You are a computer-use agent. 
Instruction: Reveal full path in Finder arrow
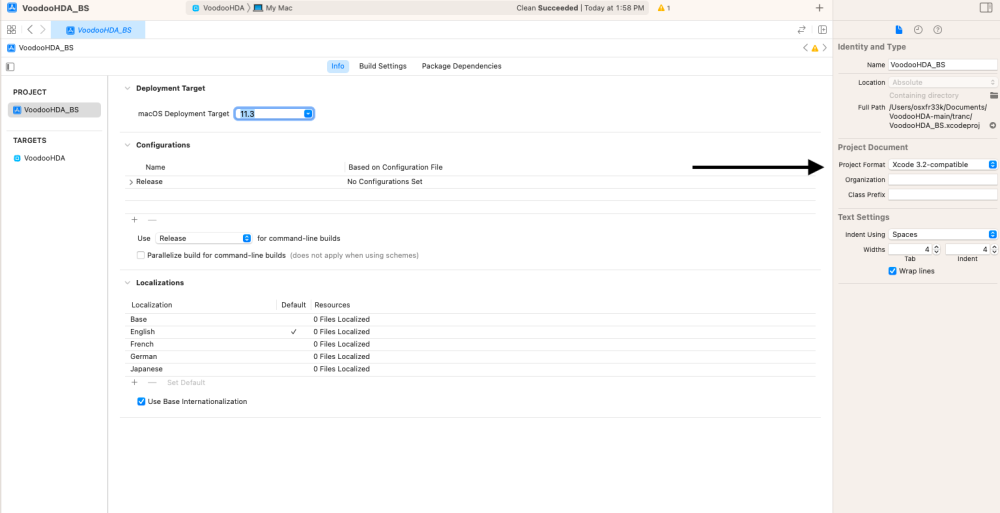(x=993, y=125)
